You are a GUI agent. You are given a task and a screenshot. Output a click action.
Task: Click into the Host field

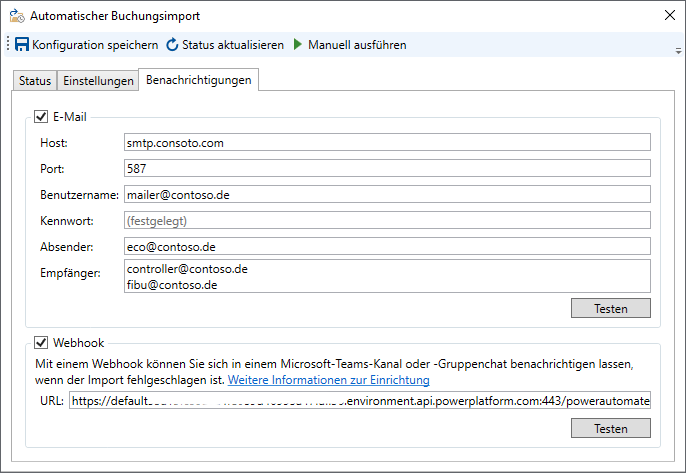click(387, 143)
